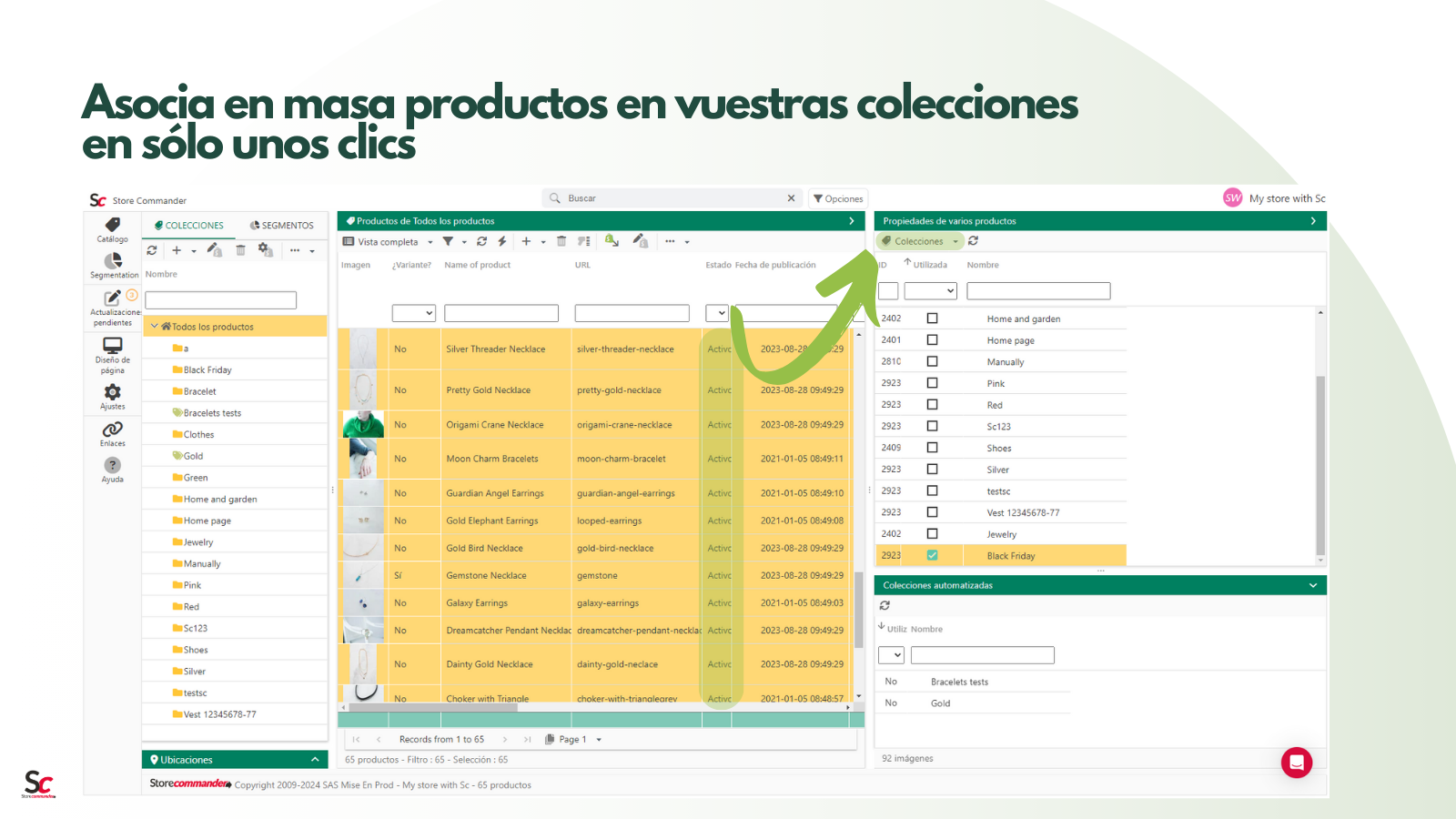Click more options ellipsis in collections toolbar
1456x819 pixels.
point(295,250)
